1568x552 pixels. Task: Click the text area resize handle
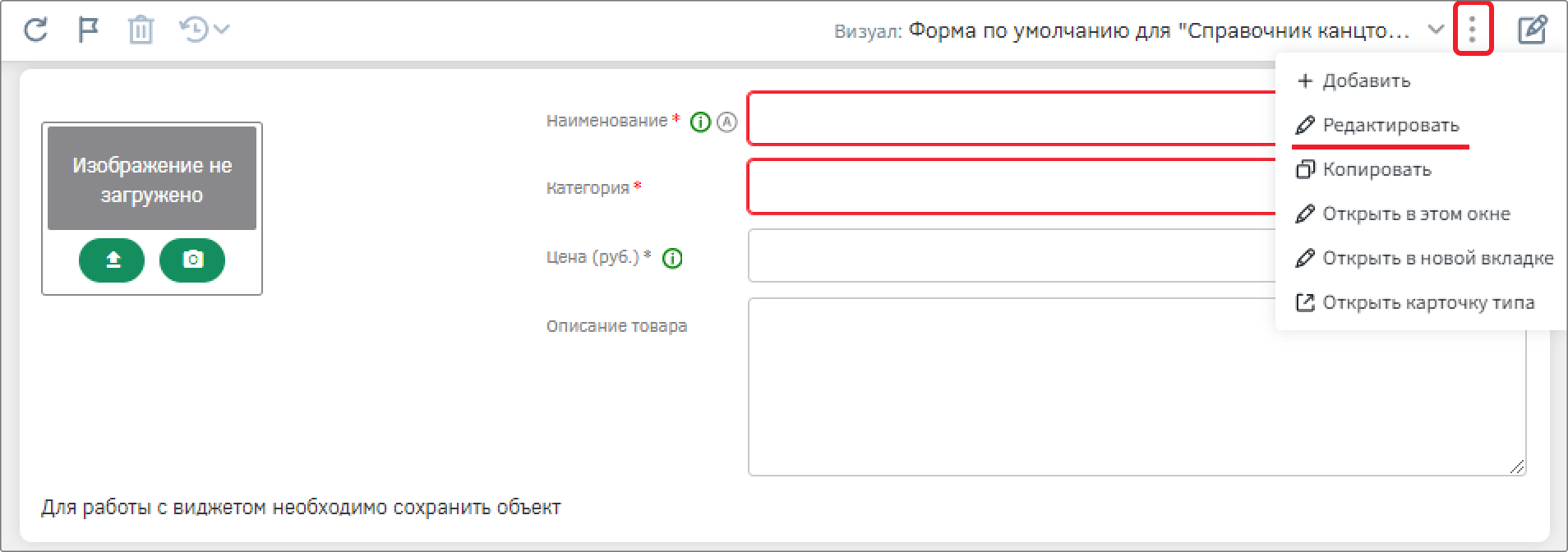(1517, 467)
